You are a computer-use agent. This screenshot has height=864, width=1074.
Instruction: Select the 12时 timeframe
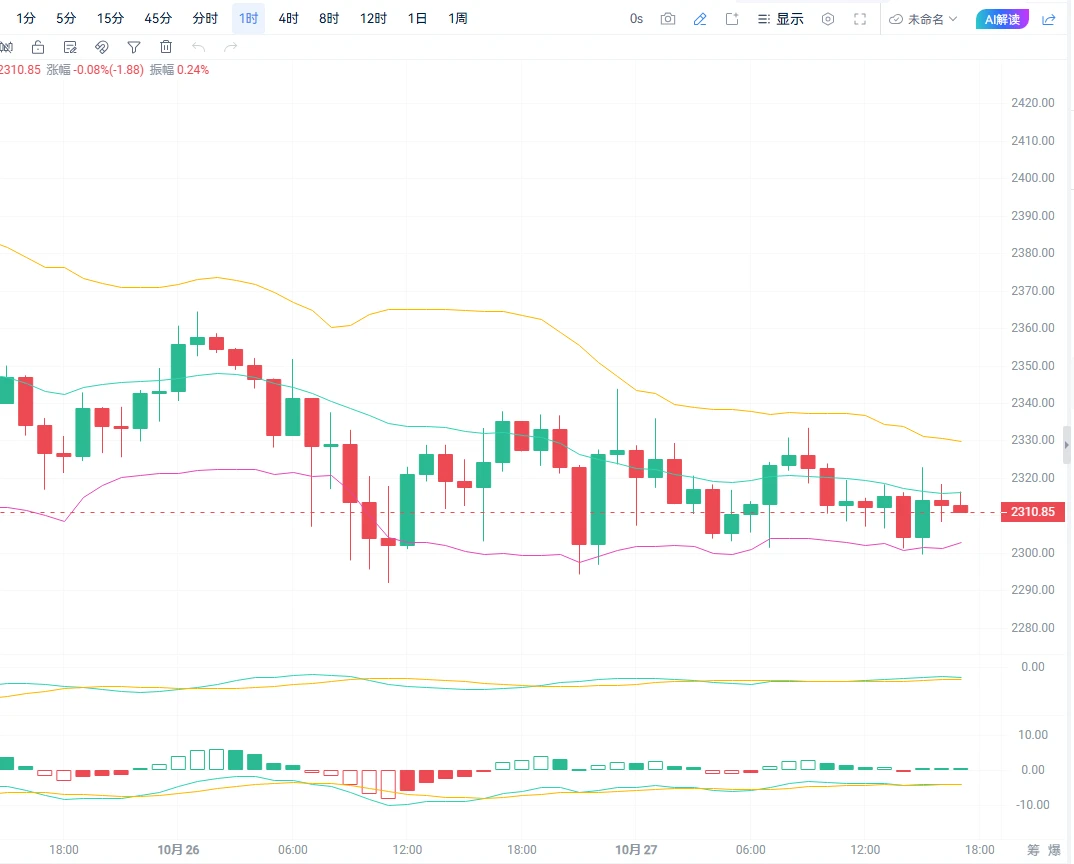click(373, 18)
